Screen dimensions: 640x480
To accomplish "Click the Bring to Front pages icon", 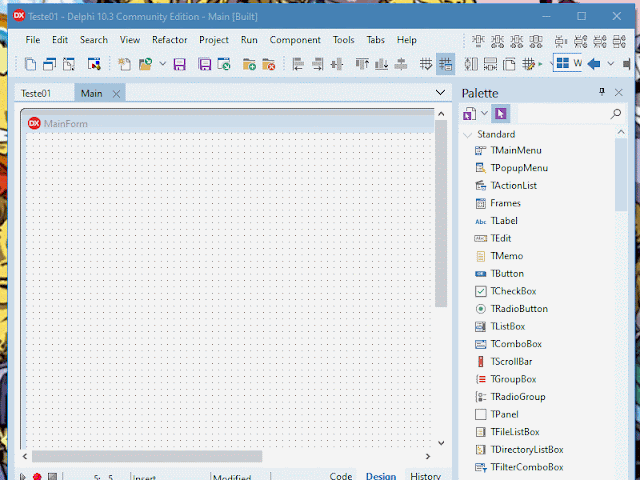I will [509, 64].
